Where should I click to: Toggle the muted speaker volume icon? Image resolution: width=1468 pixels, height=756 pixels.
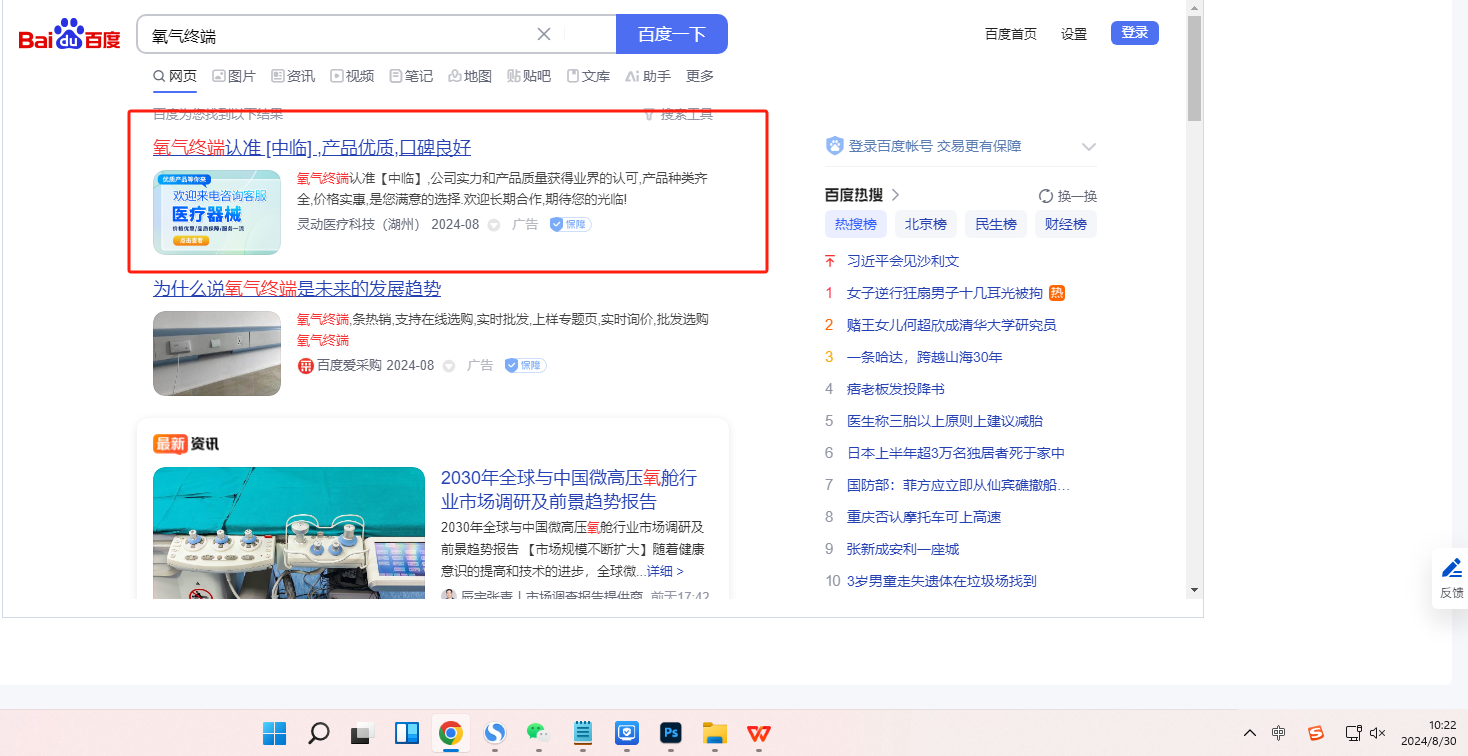1377,733
